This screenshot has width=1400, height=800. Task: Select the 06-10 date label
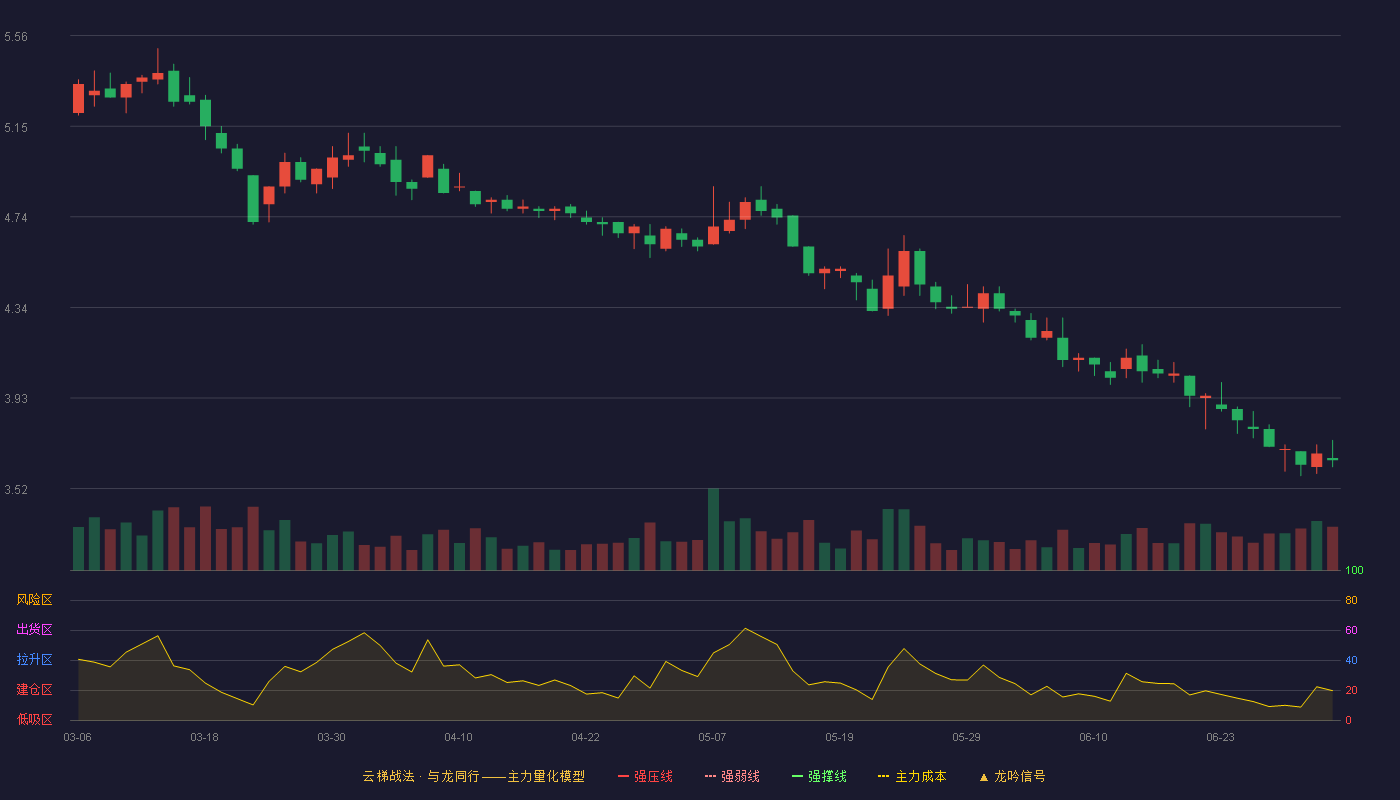(x=1093, y=737)
